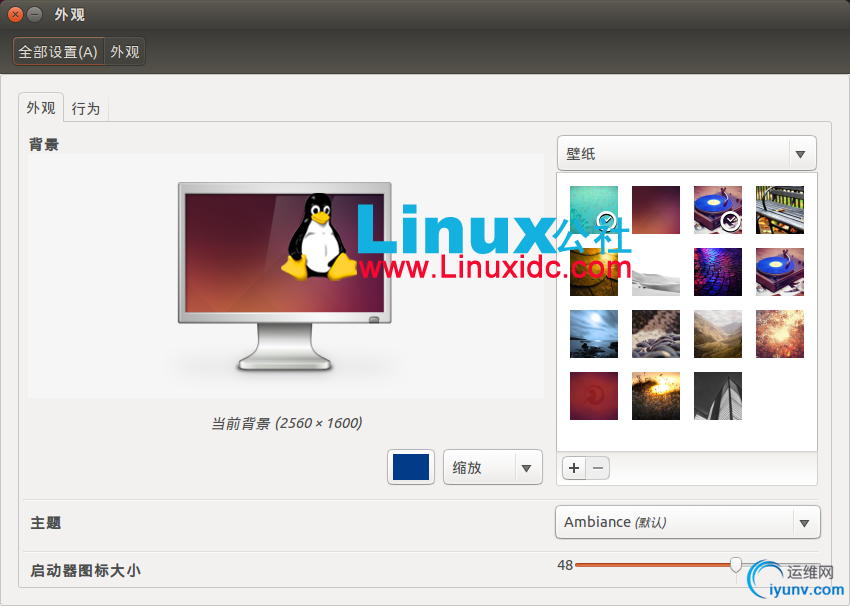This screenshot has width=850, height=606.
Task: Select the grayscale building corner wallpaper
Action: (718, 396)
